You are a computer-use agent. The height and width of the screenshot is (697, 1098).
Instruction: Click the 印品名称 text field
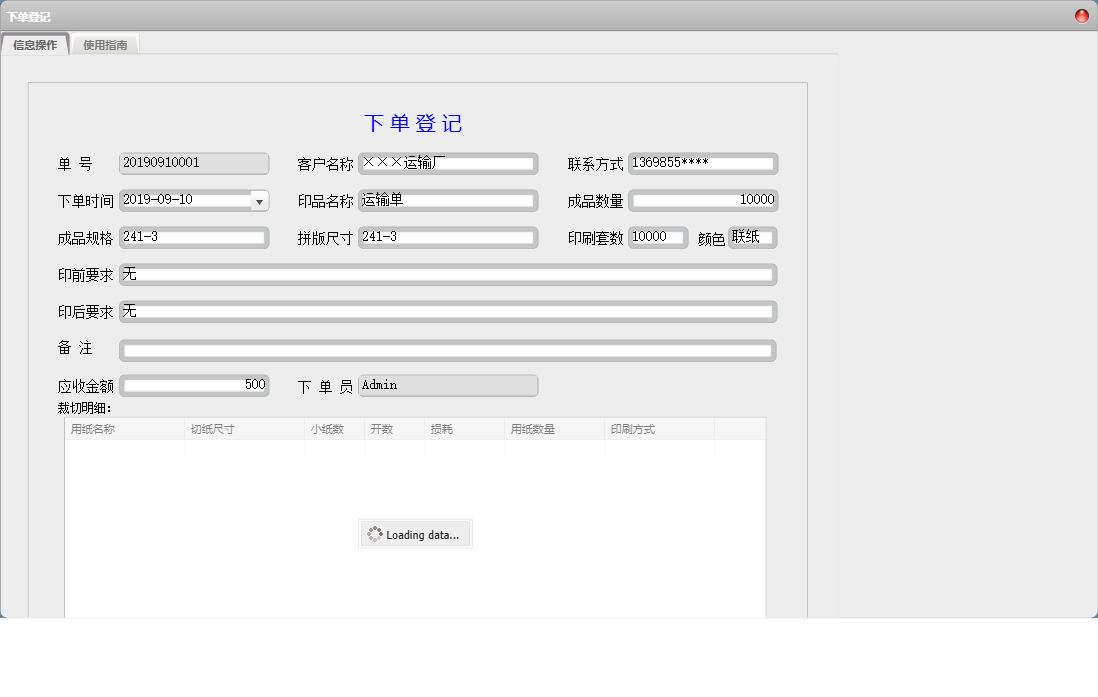448,200
